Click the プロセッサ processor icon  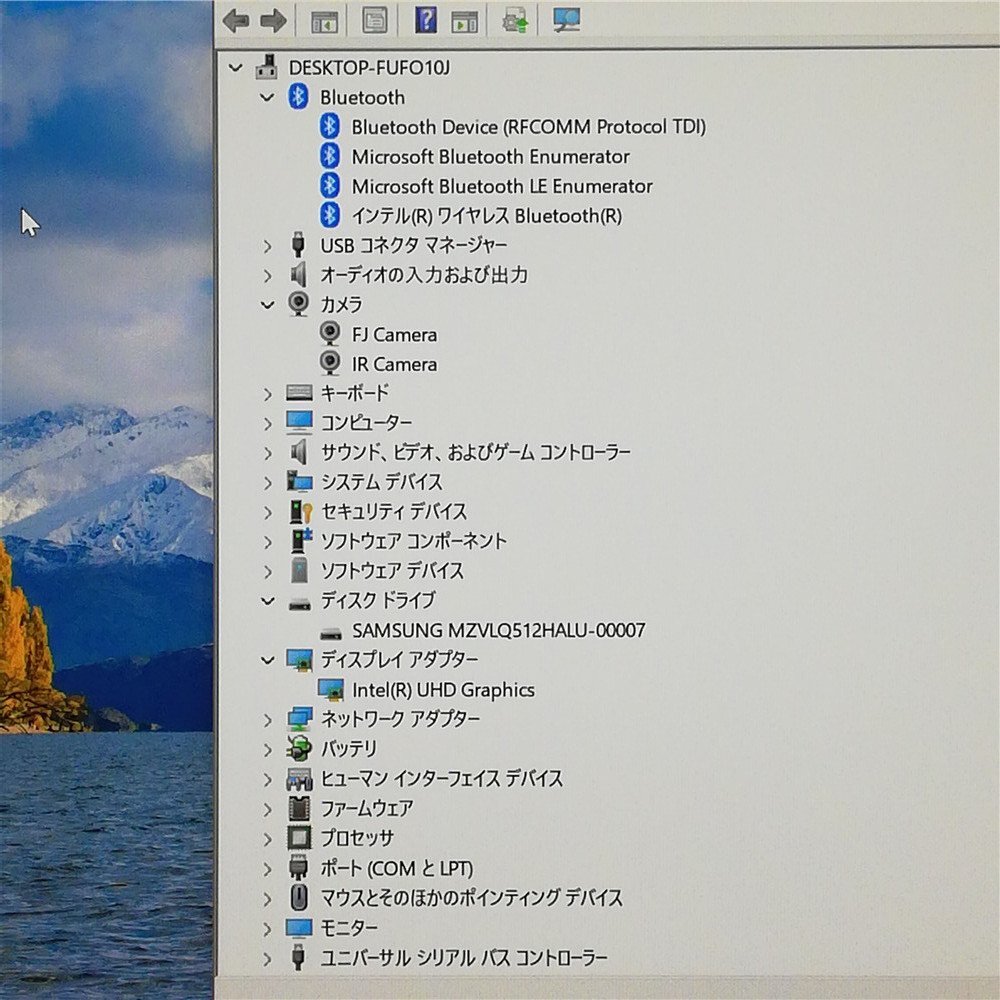pyautogui.click(x=299, y=837)
